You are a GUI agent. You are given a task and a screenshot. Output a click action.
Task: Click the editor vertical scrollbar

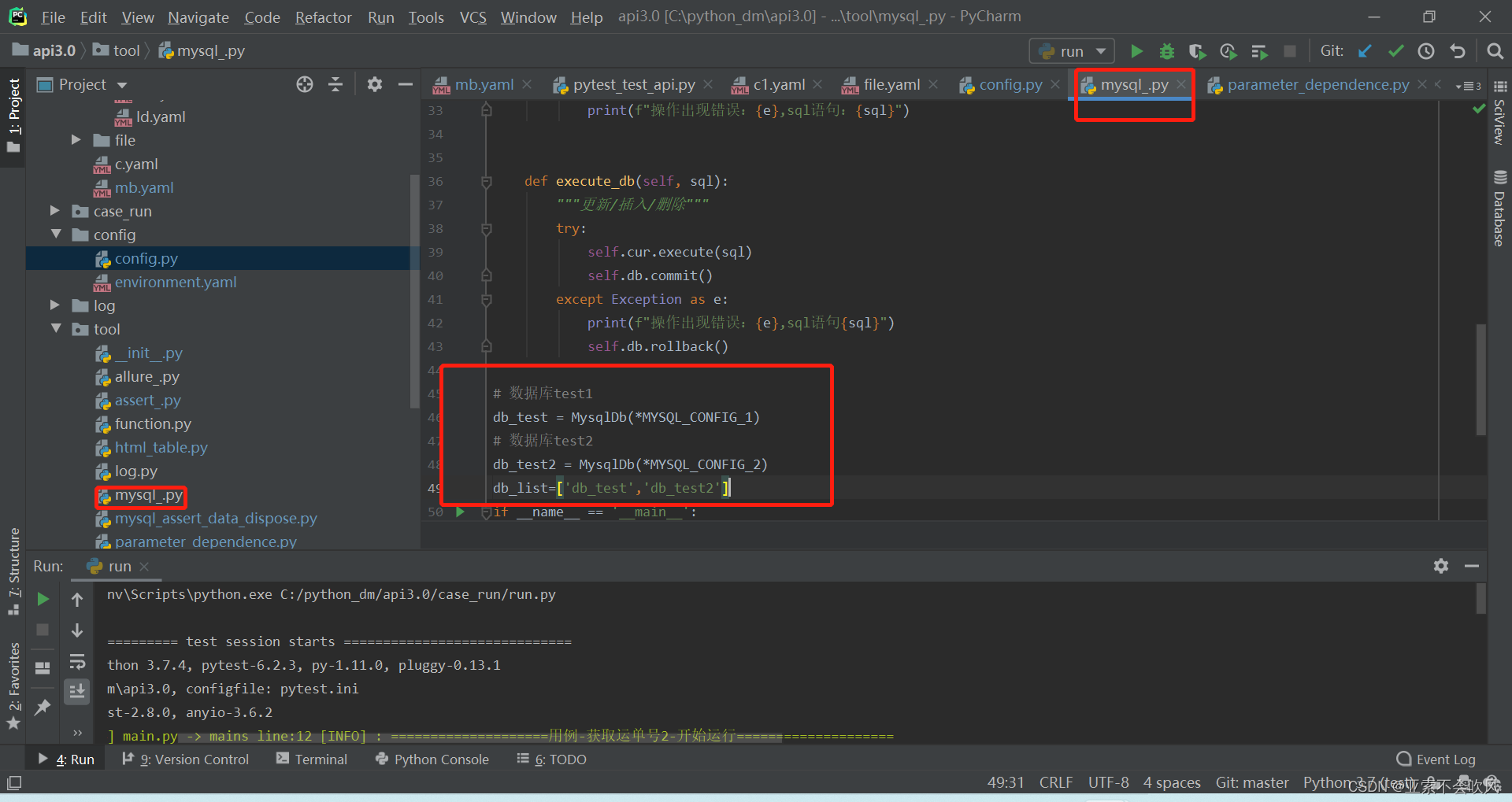(x=1480, y=379)
